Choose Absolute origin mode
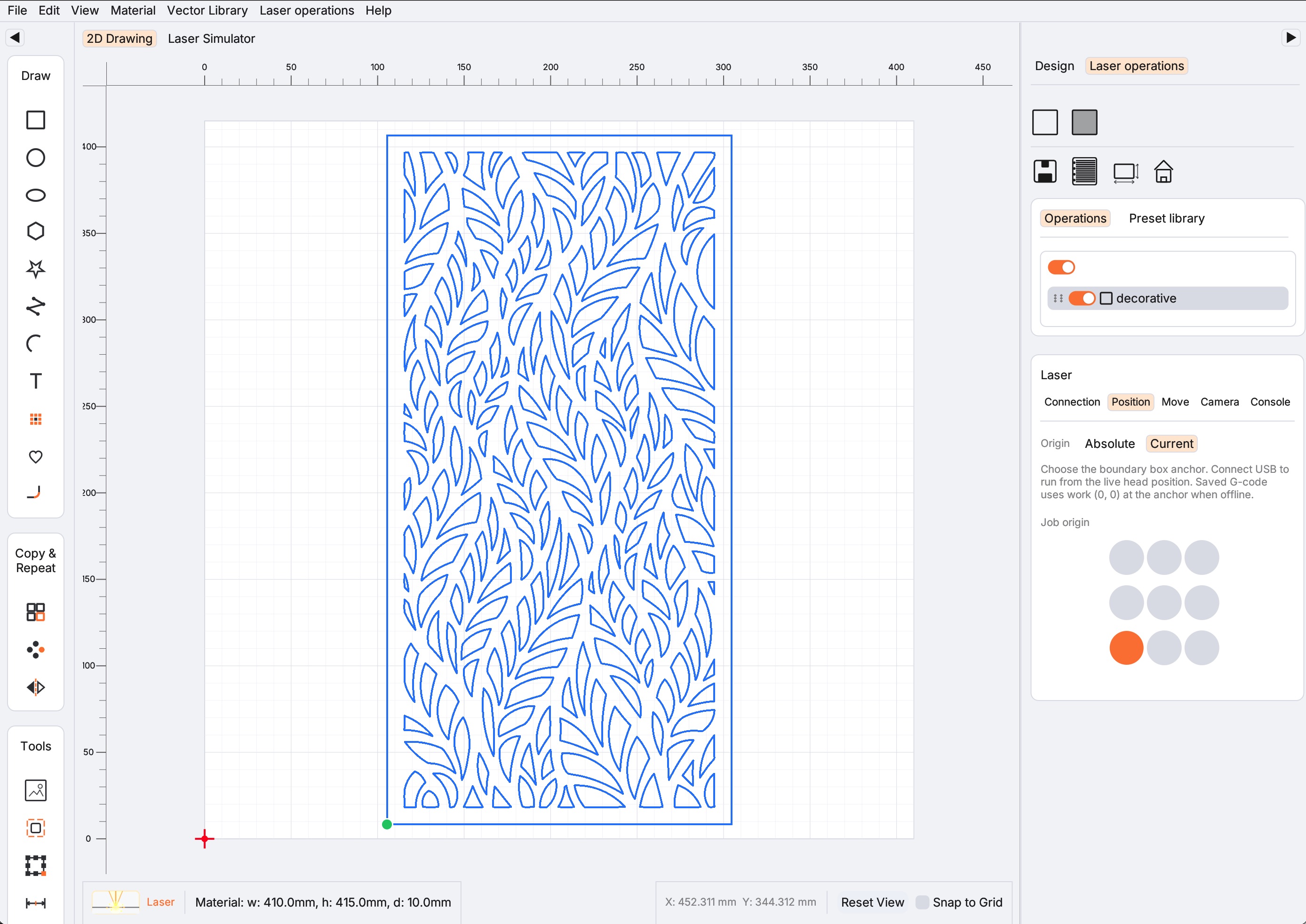 click(1109, 444)
